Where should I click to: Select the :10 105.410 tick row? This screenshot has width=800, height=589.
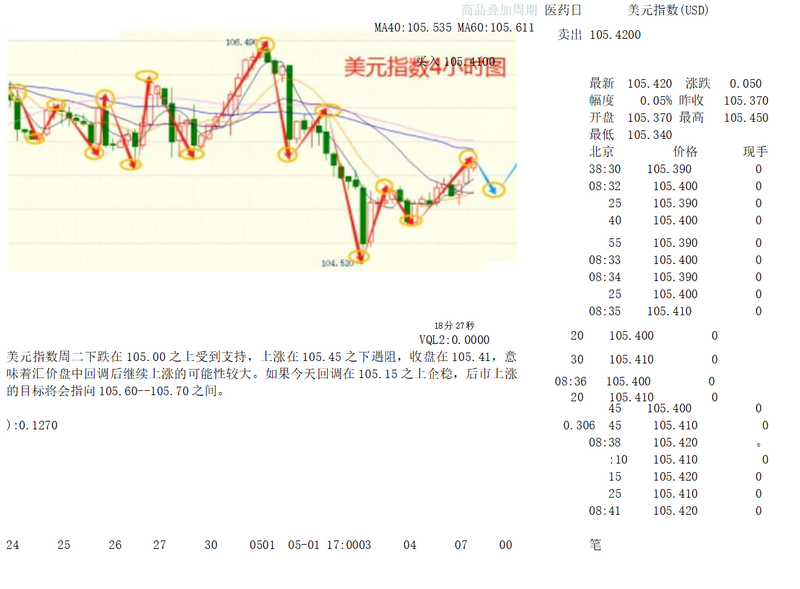click(x=688, y=460)
